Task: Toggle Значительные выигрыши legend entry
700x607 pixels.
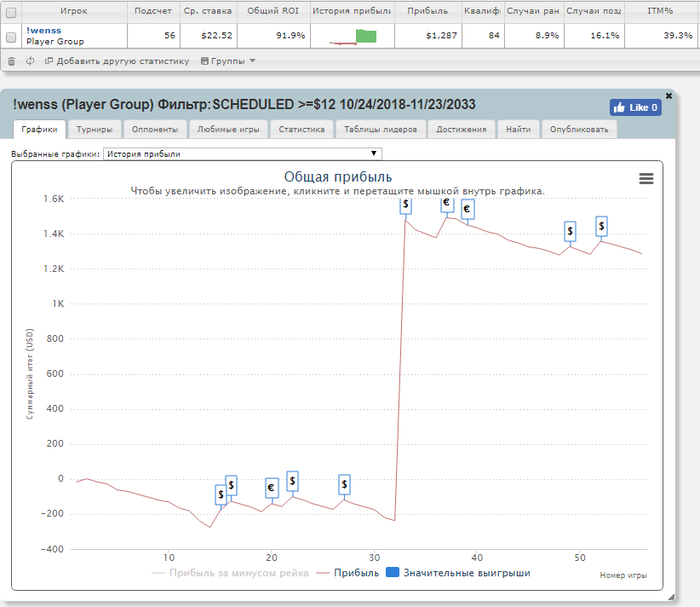Action: pos(458,573)
